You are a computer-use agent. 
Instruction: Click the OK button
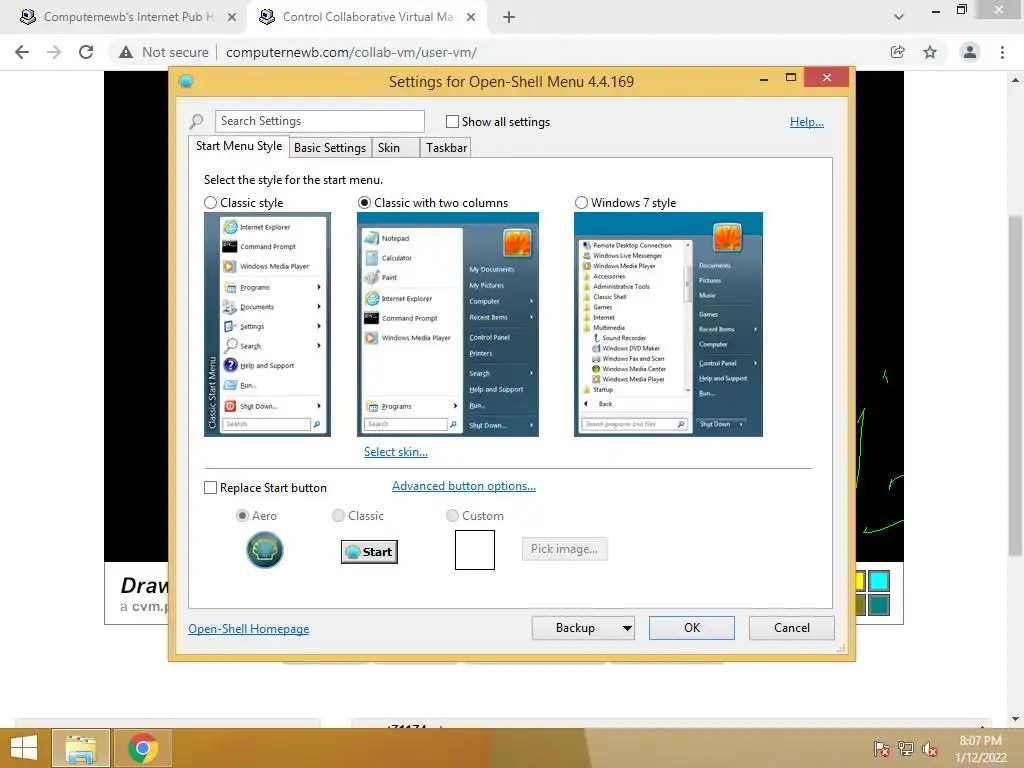(692, 628)
